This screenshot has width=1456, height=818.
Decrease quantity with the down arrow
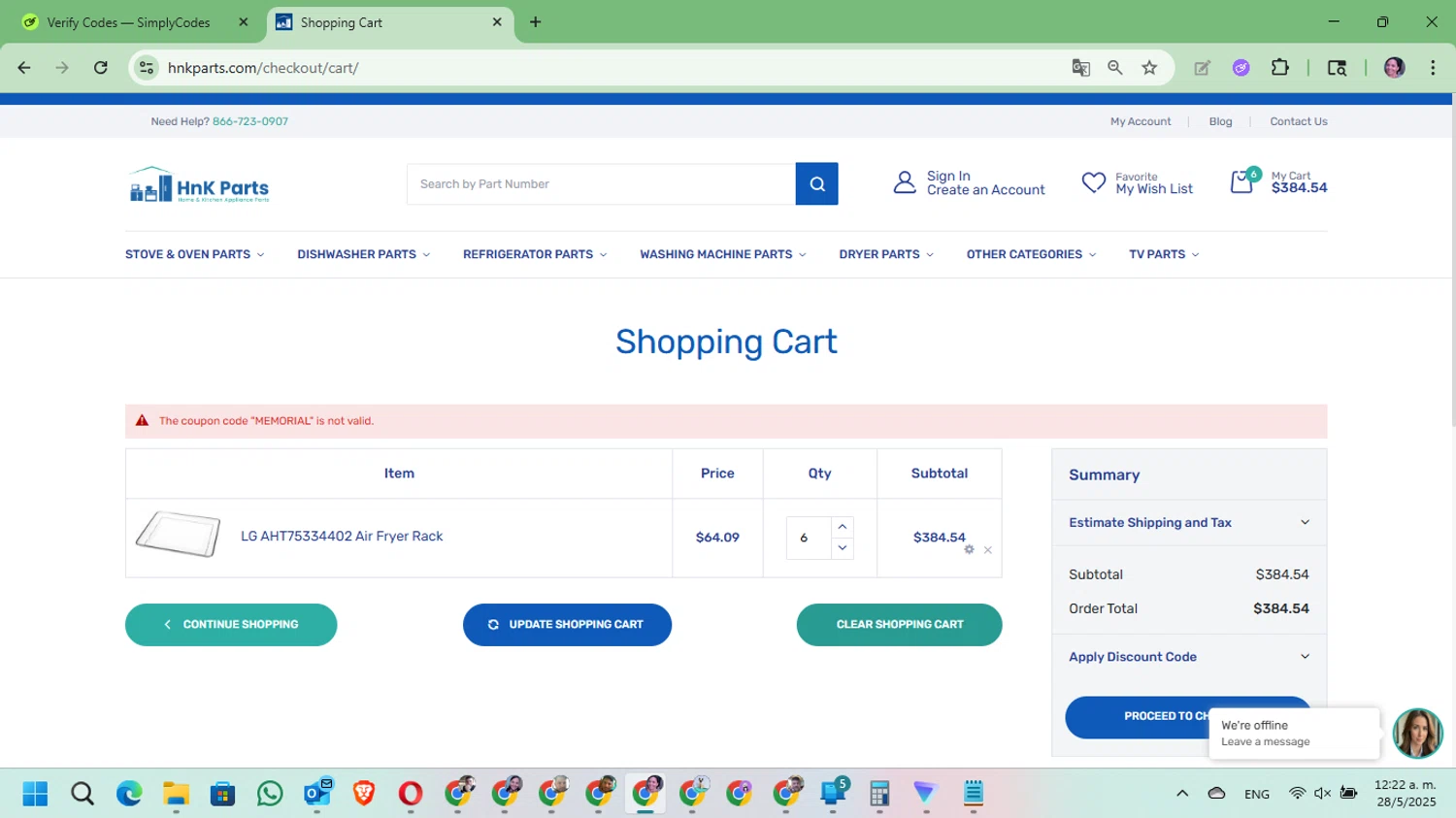[x=842, y=548]
